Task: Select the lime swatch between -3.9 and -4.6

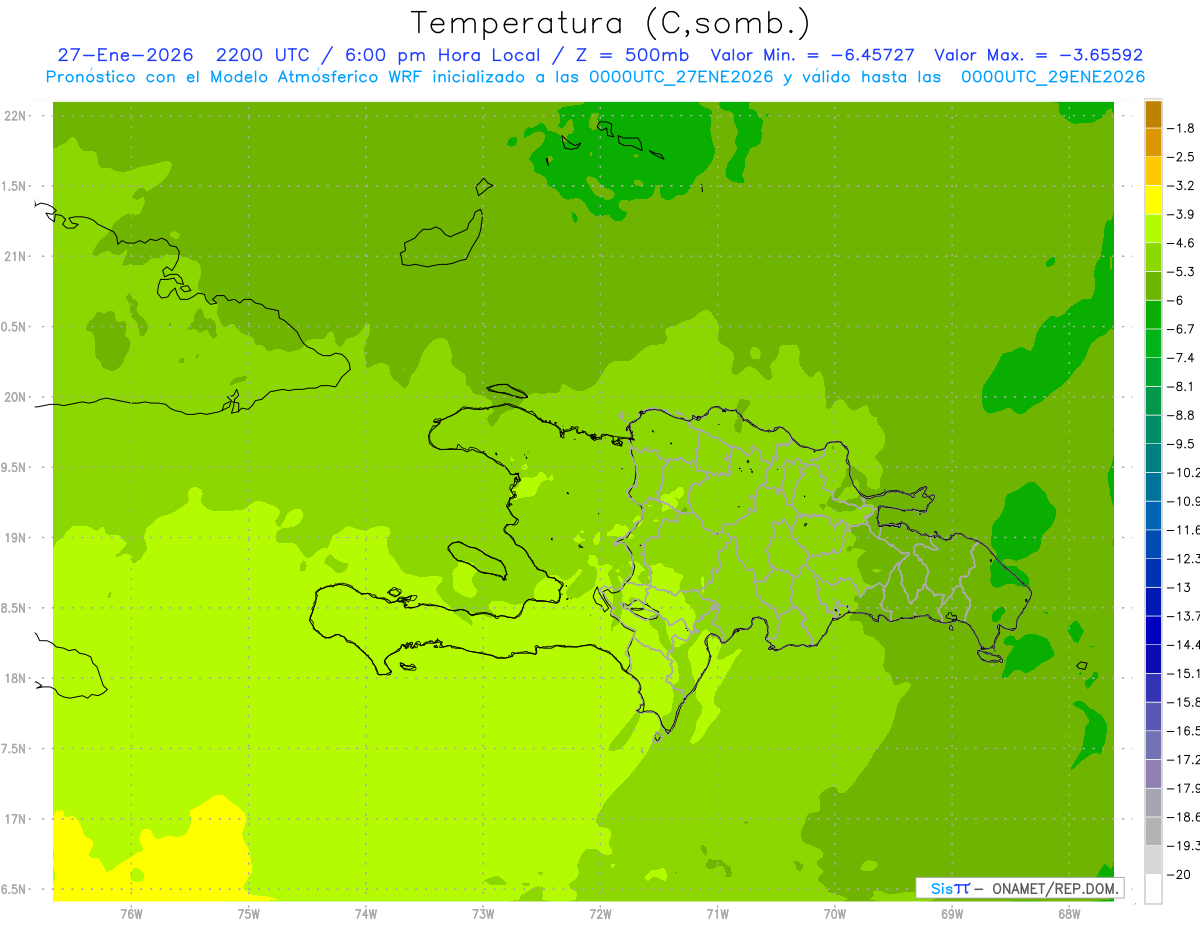Action: (x=1153, y=228)
